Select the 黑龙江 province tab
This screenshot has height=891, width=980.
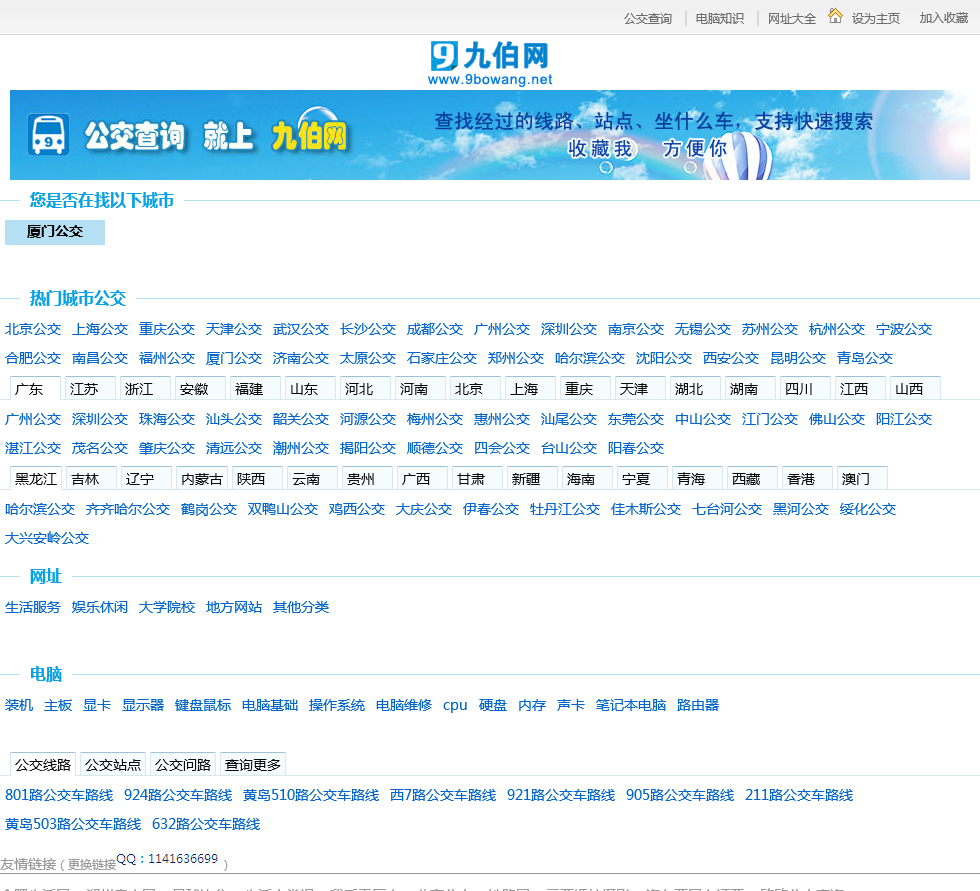point(36,479)
